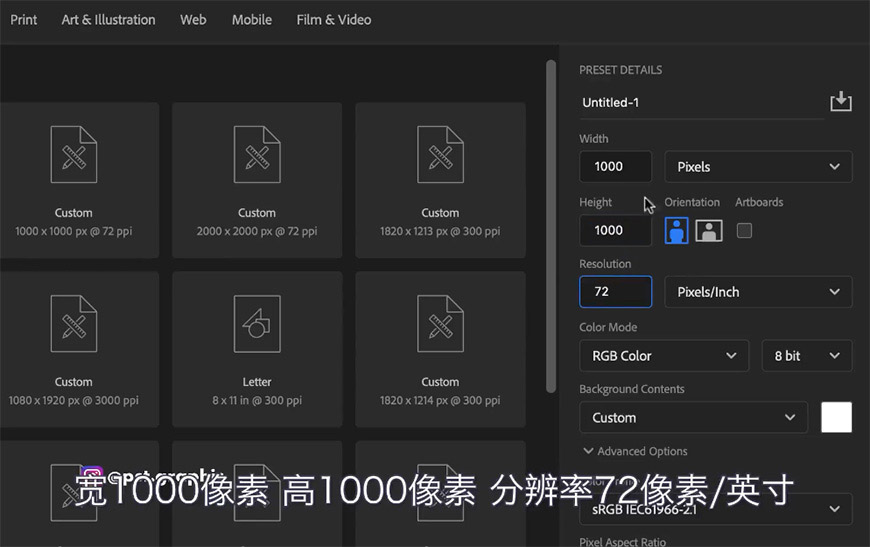Click the Letter preset shapes icon
870x547 pixels.
point(257,323)
